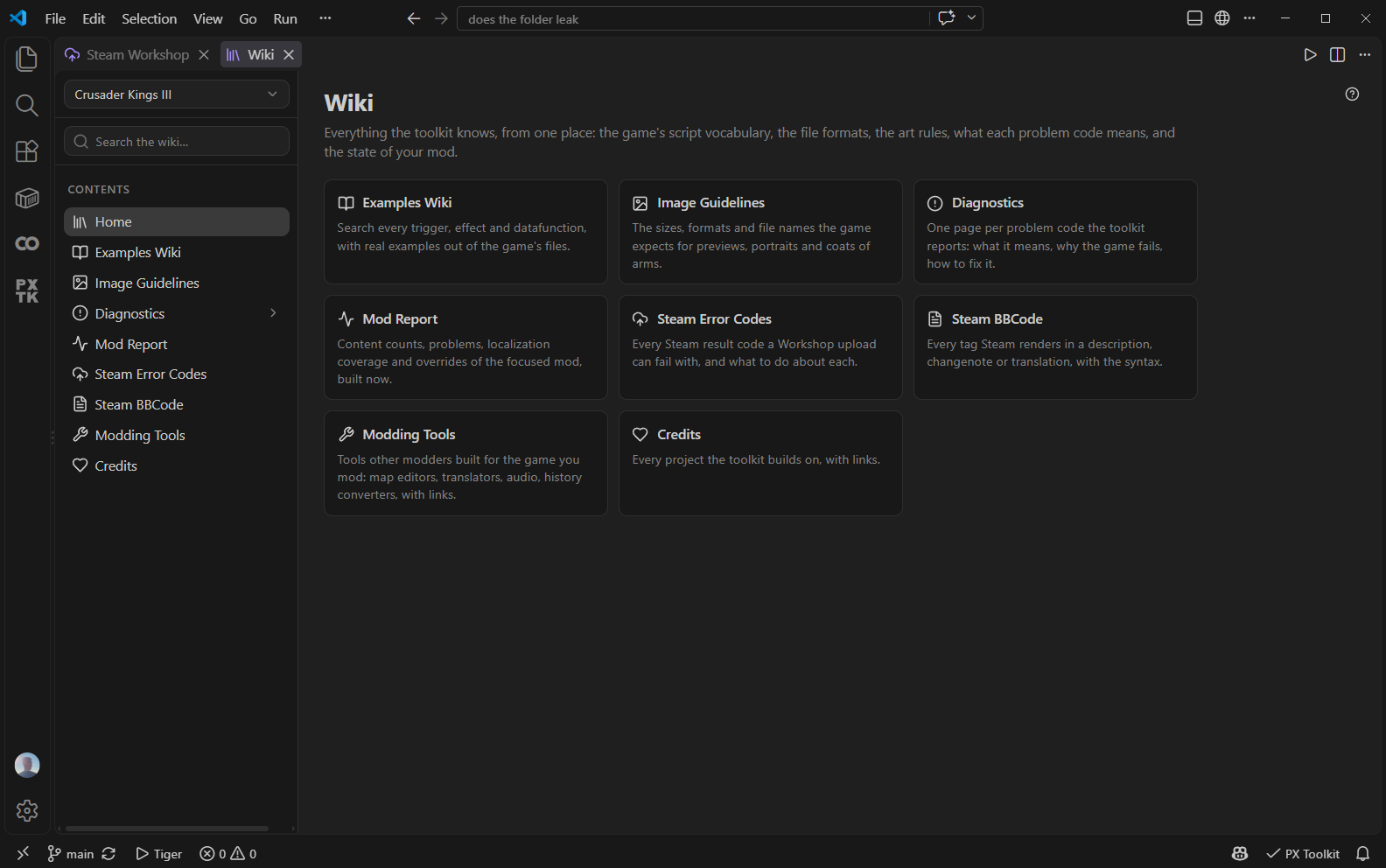The image size is (1386, 868).
Task: Open the Diagnostics card
Action: (1055, 232)
